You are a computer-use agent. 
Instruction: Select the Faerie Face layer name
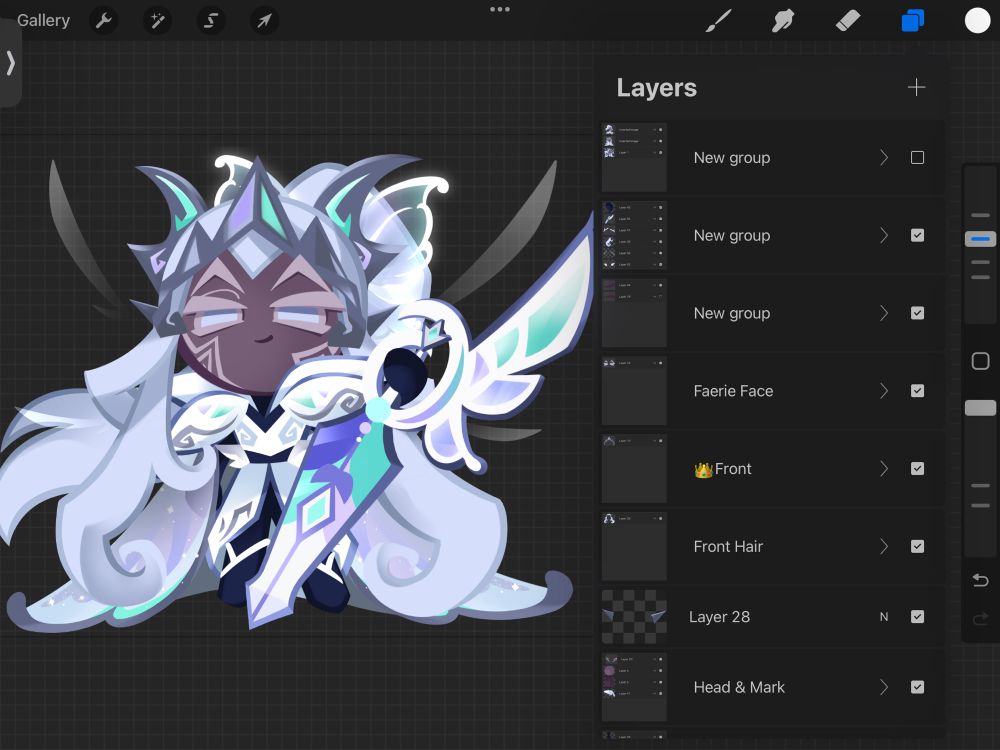[x=733, y=391]
